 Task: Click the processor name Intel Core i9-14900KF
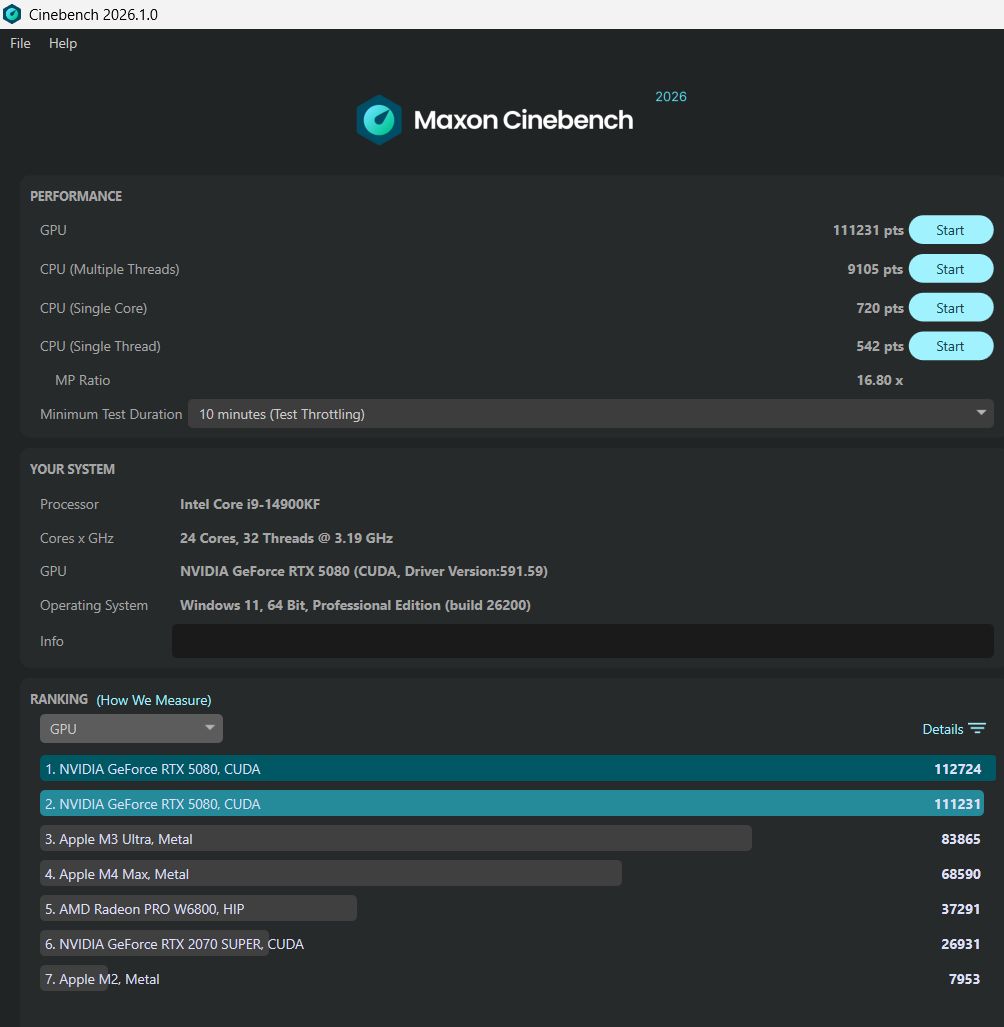[x=250, y=504]
